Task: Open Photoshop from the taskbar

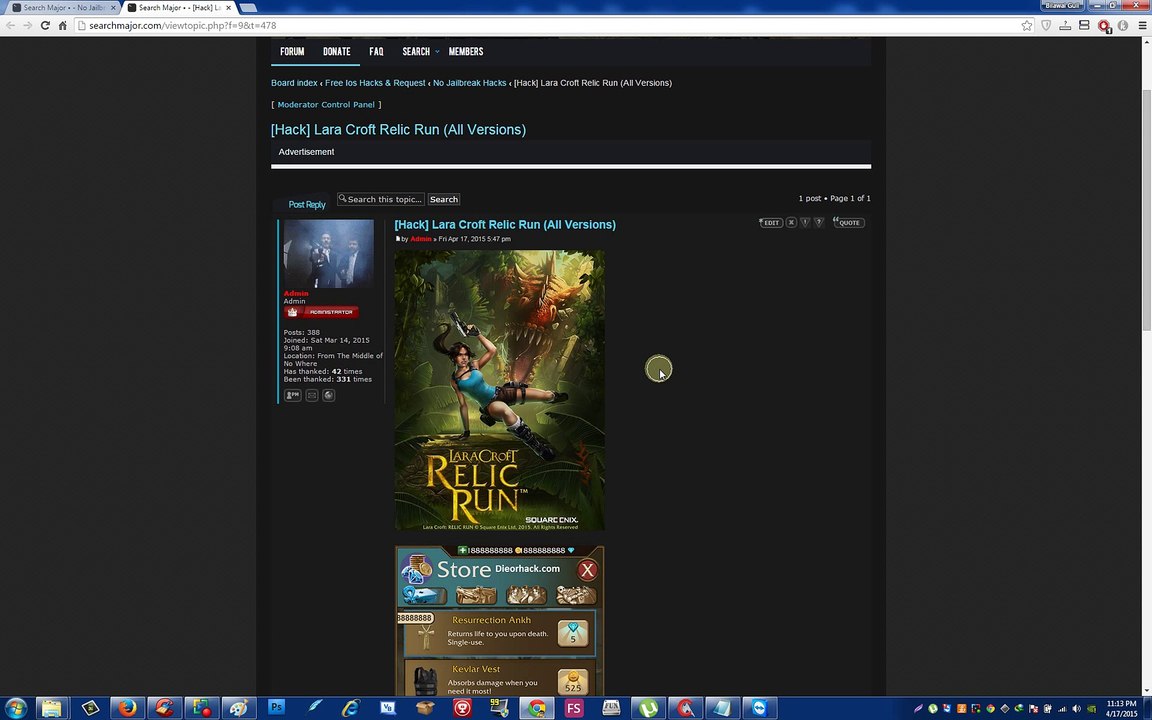Action: pos(276,708)
